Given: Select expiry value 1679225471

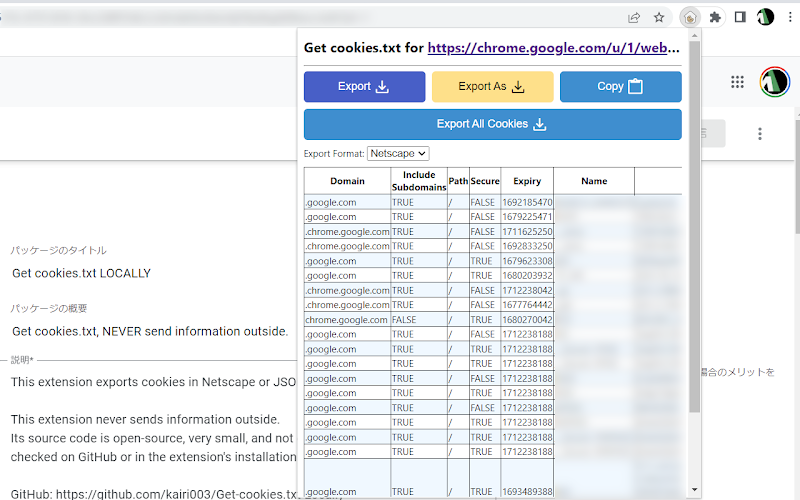Looking at the screenshot, I should (x=527, y=217).
